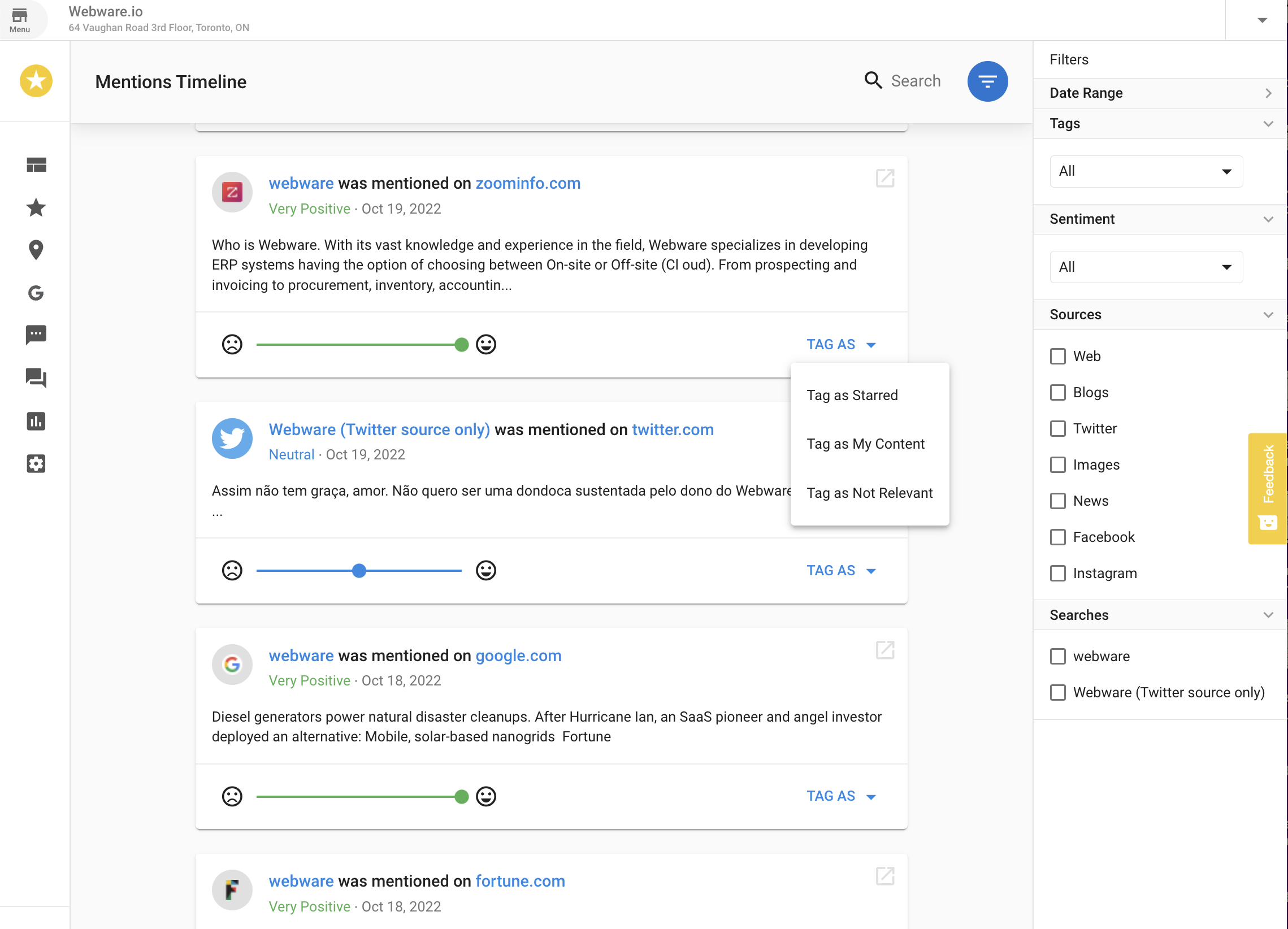Open the mentions chat bubble icon
This screenshot has height=929, width=1288.
(36, 335)
